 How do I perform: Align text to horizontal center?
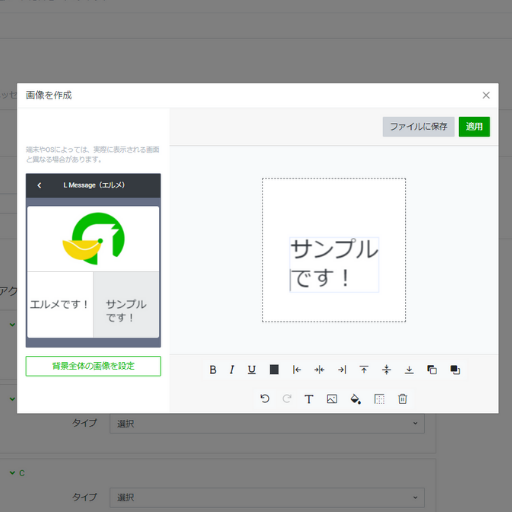[x=319, y=370]
